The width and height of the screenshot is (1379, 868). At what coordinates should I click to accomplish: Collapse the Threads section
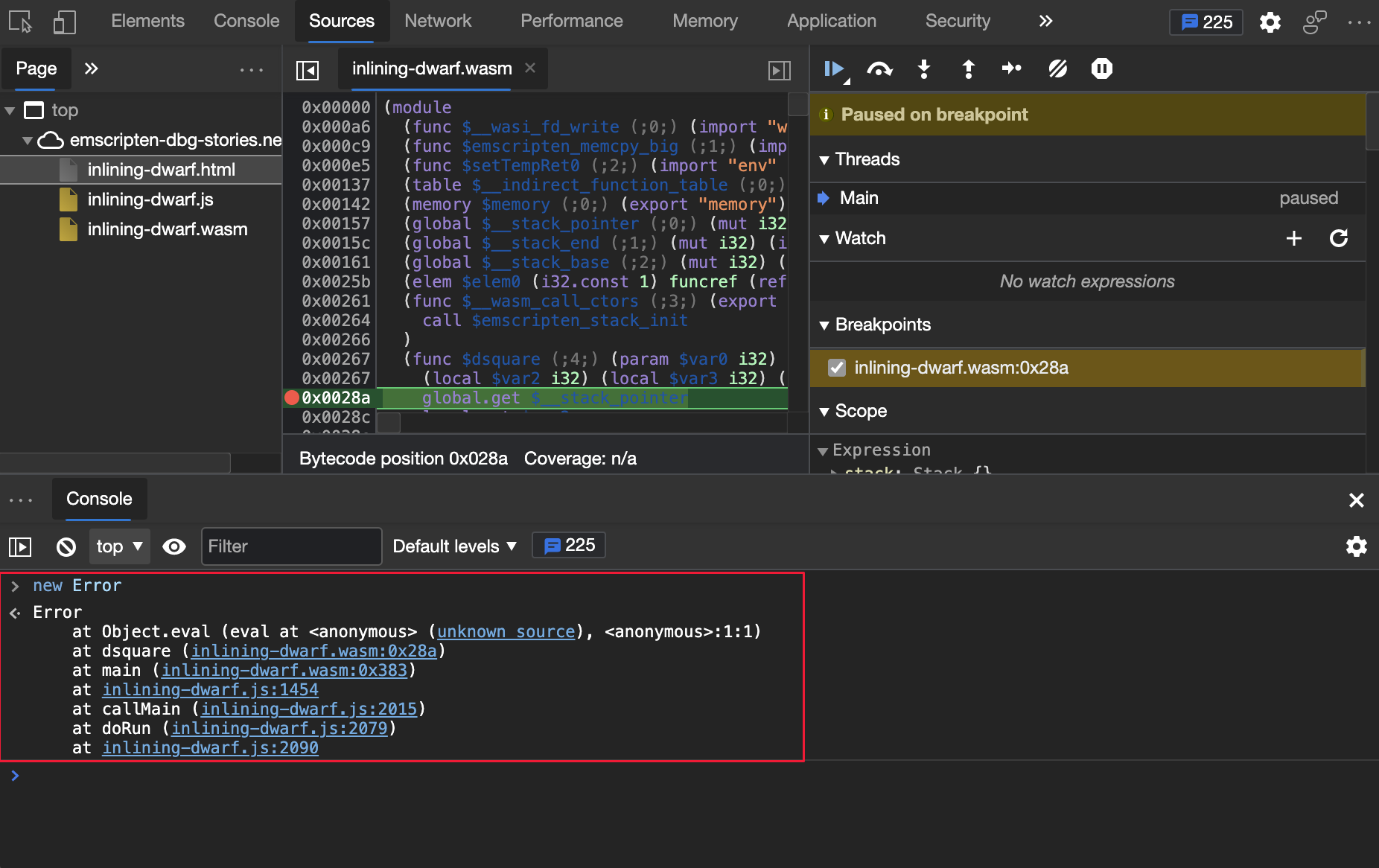[x=826, y=159]
